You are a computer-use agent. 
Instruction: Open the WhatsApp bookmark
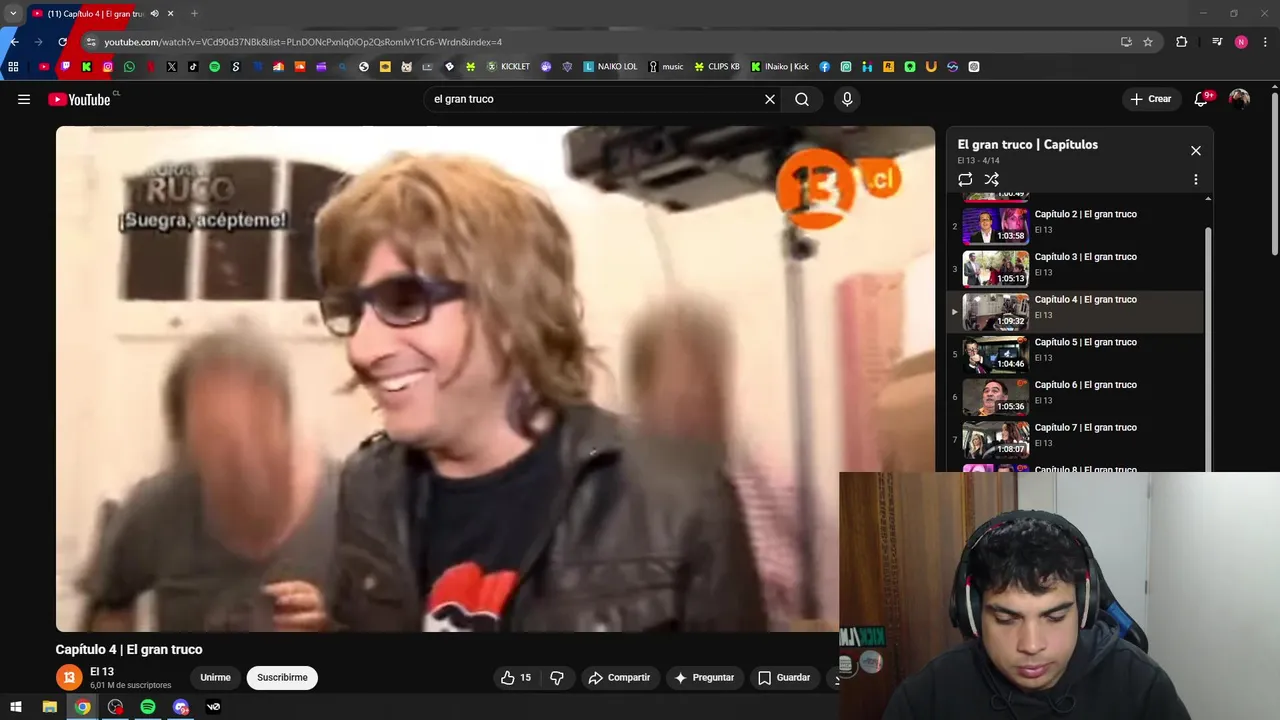129,67
